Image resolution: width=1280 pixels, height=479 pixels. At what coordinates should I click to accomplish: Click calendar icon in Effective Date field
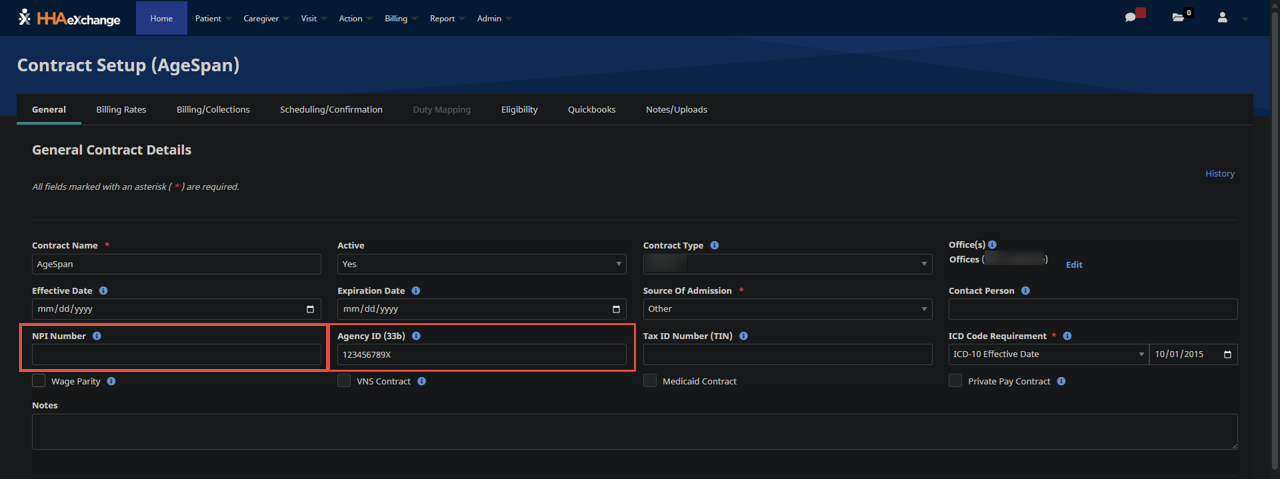pyautogui.click(x=310, y=309)
